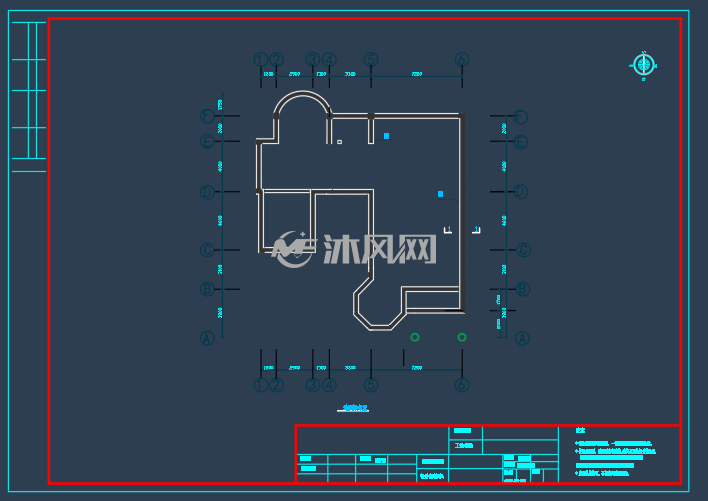
Task: Select axis bubble 3 in the top row
Action: [x=312, y=60]
